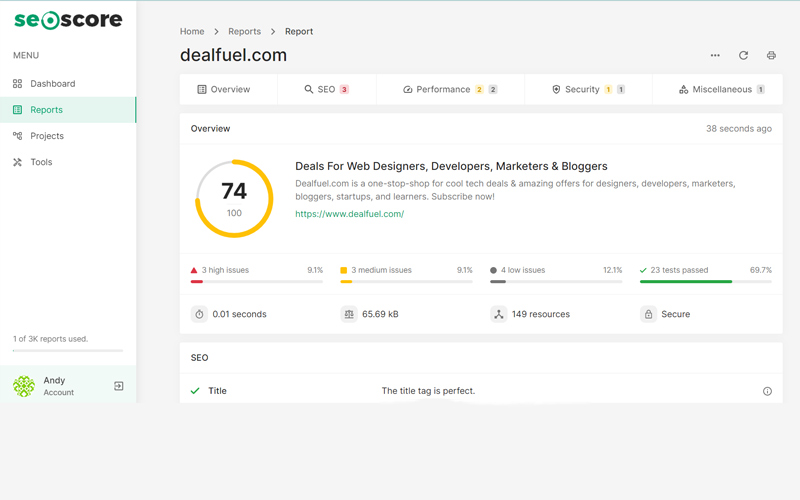800x500 pixels.
Task: Click the scale page size icon
Action: pos(349,314)
